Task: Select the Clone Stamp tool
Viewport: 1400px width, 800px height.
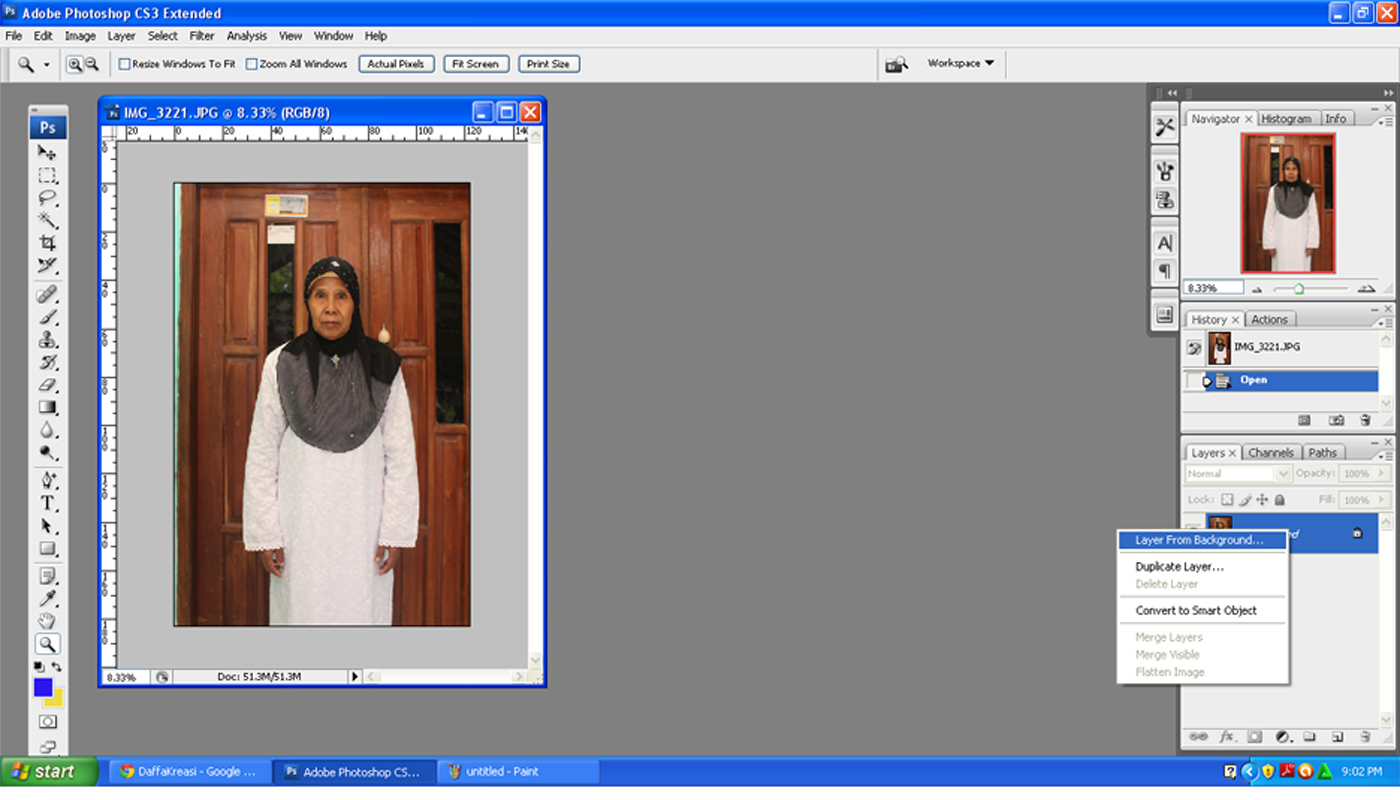Action: (x=47, y=340)
